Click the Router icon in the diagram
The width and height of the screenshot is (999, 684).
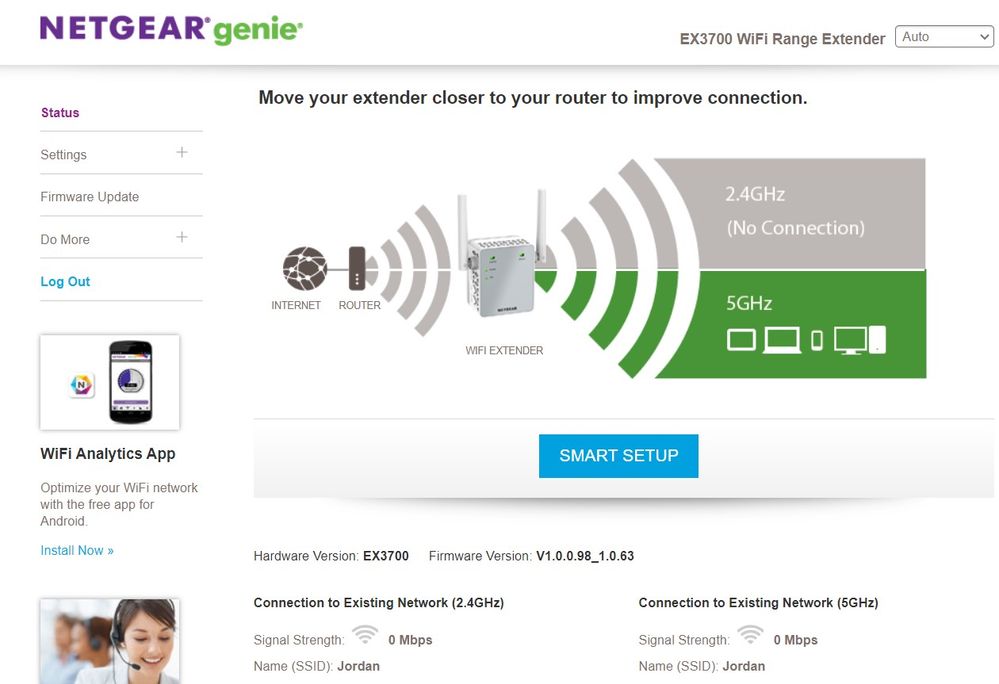point(357,268)
